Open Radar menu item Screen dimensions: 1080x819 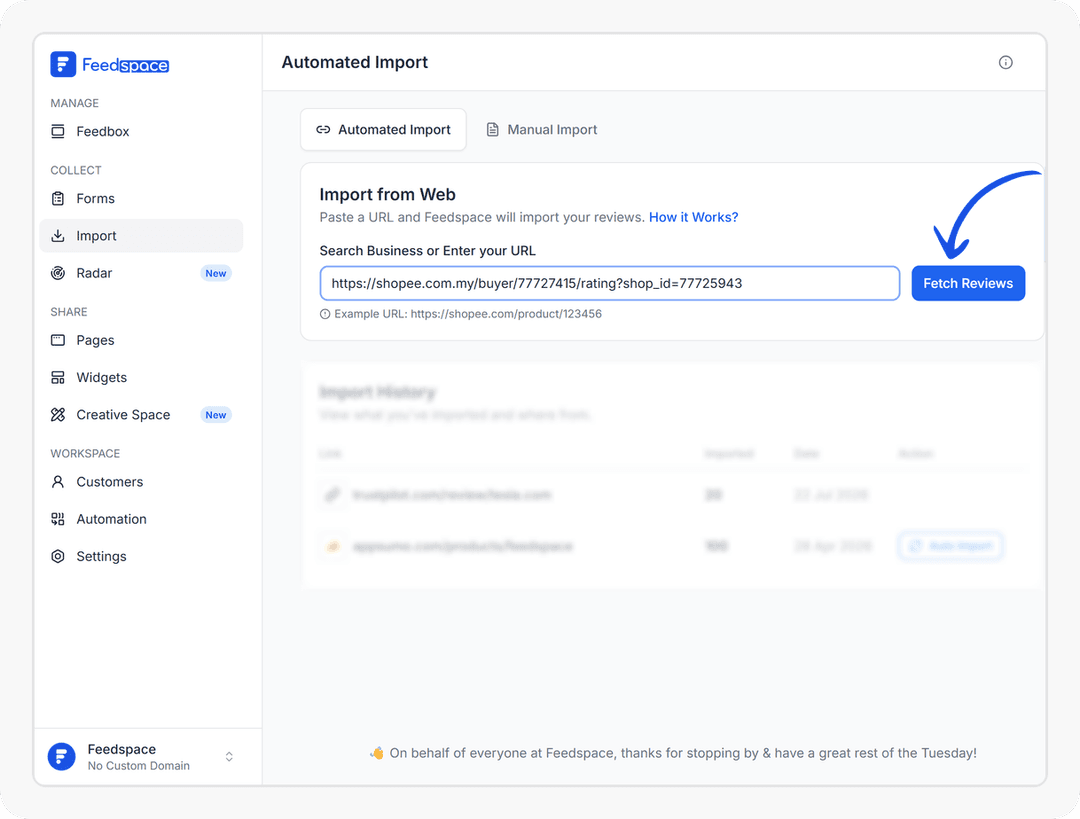(141, 273)
